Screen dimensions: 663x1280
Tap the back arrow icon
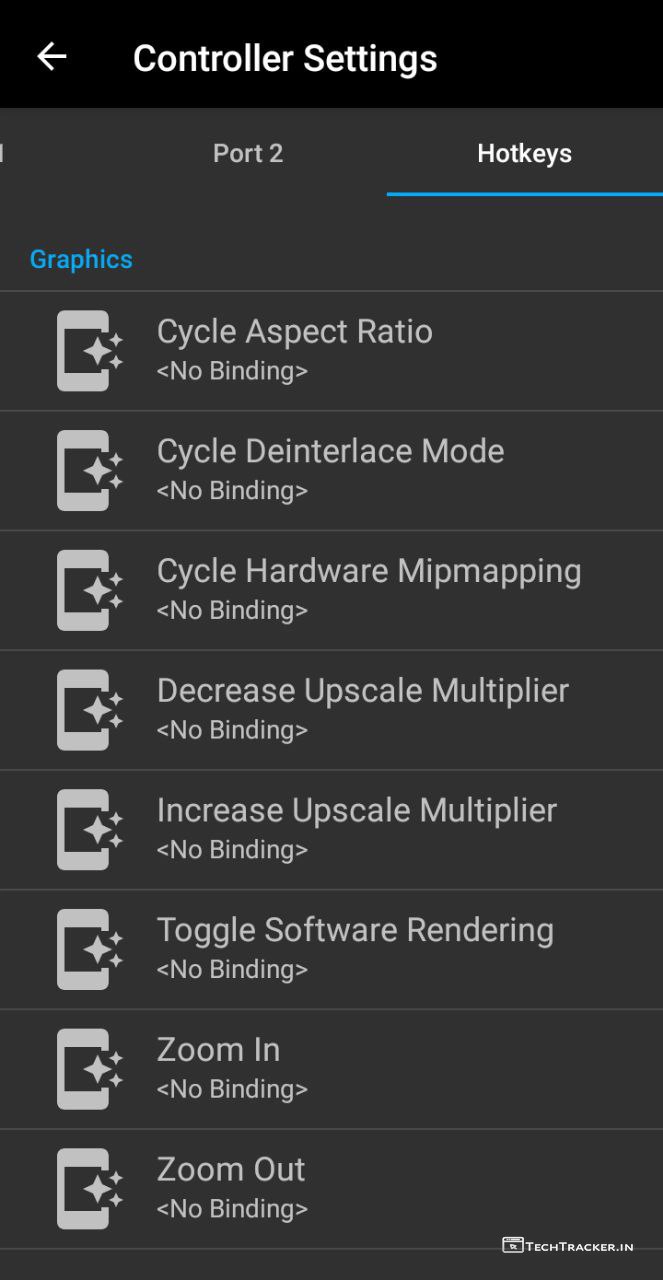coord(52,57)
